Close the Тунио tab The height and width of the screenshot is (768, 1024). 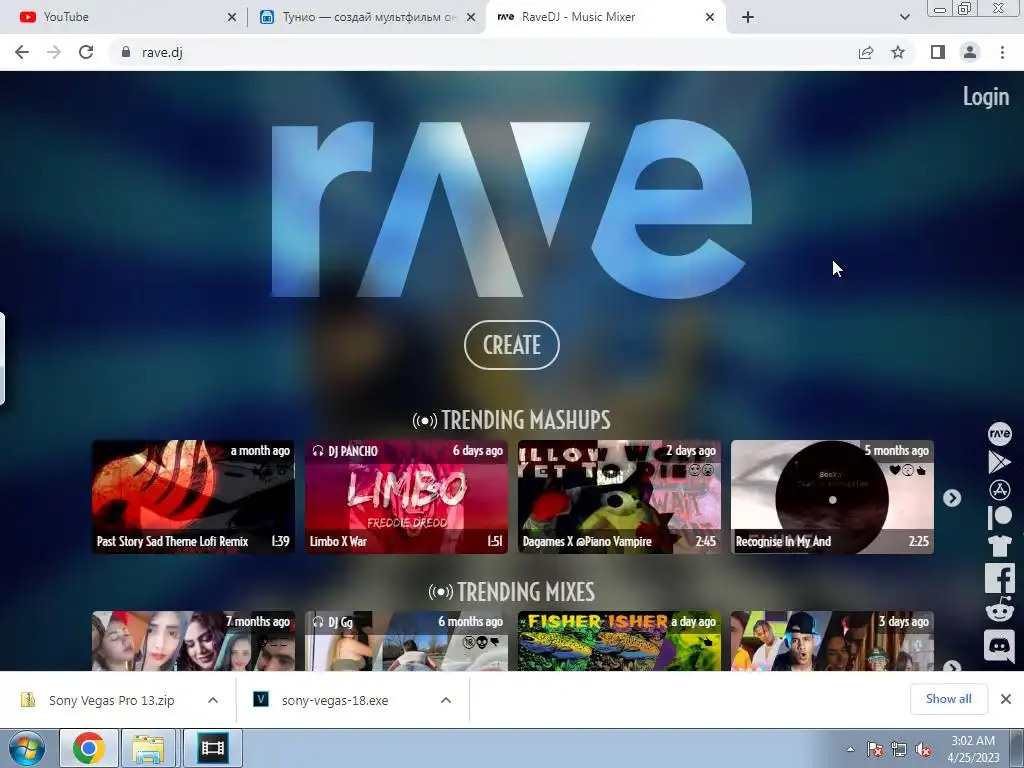click(471, 17)
